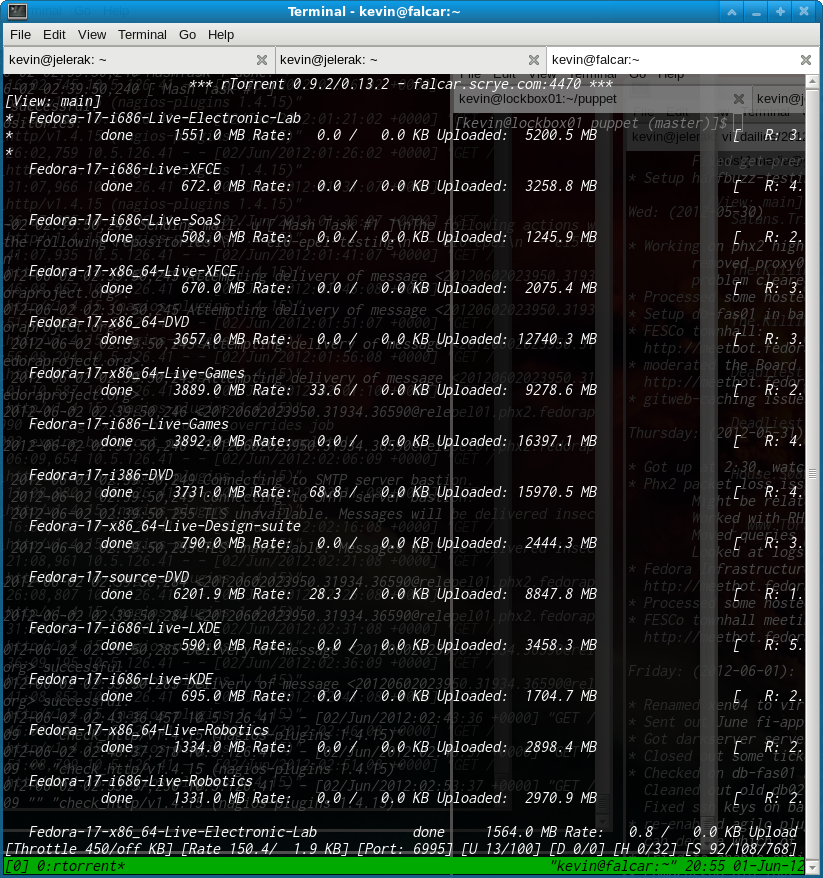Screen dimensions: 823x878
Task: Select torrent Fedora-17-i686-Live-Robotics
Action: coord(141,781)
